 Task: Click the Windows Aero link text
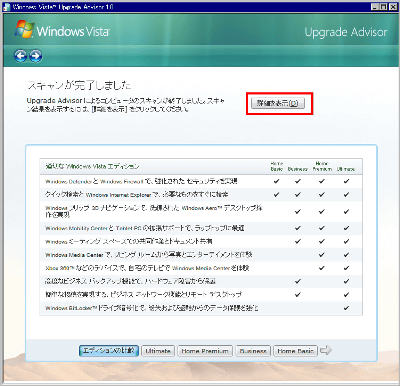(x=202, y=208)
